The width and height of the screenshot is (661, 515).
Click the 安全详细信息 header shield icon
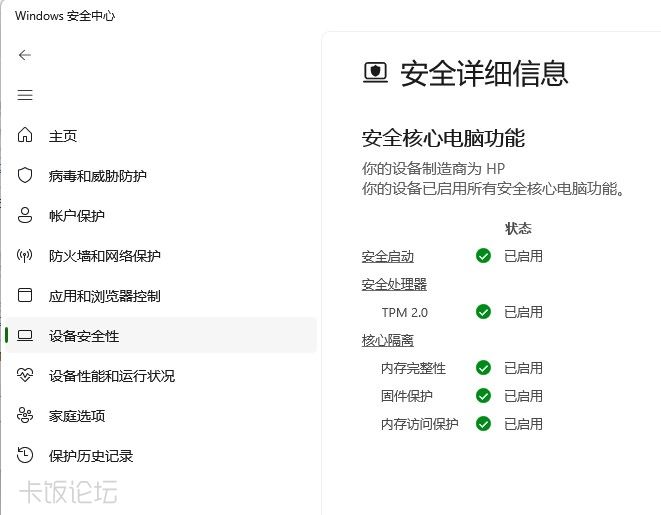coord(375,73)
